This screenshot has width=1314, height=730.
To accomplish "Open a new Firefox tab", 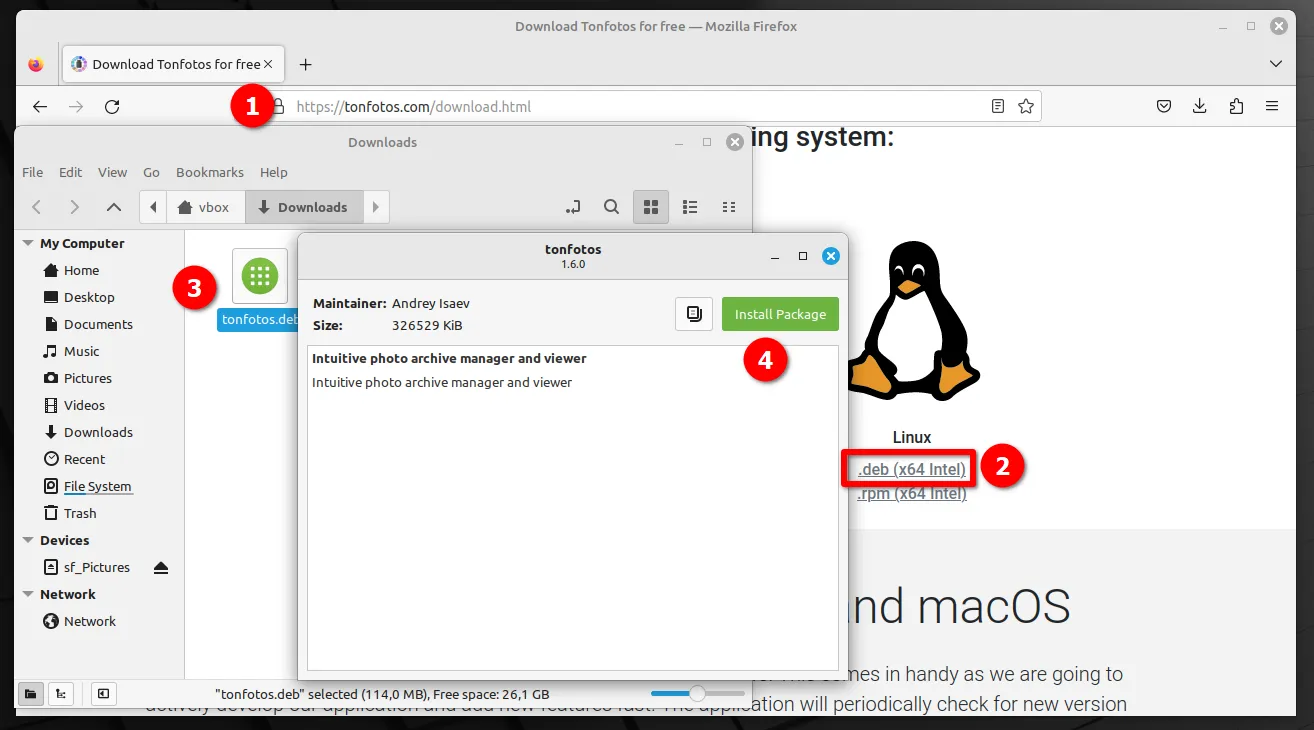I will click(306, 64).
